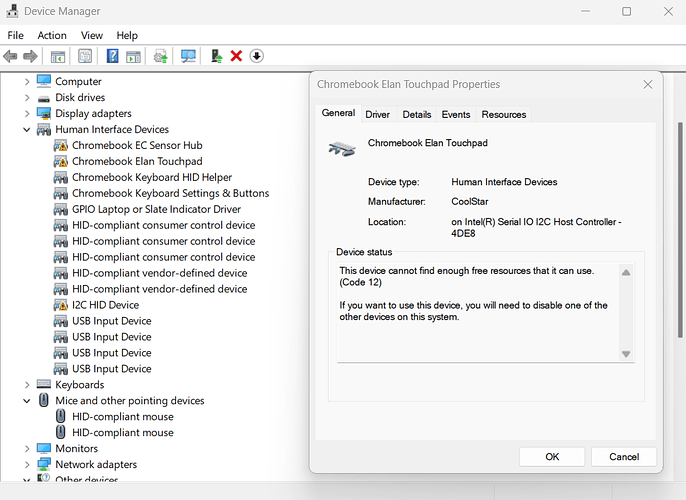Click the blue Help question mark icon
The height and width of the screenshot is (500, 686).
[113, 56]
